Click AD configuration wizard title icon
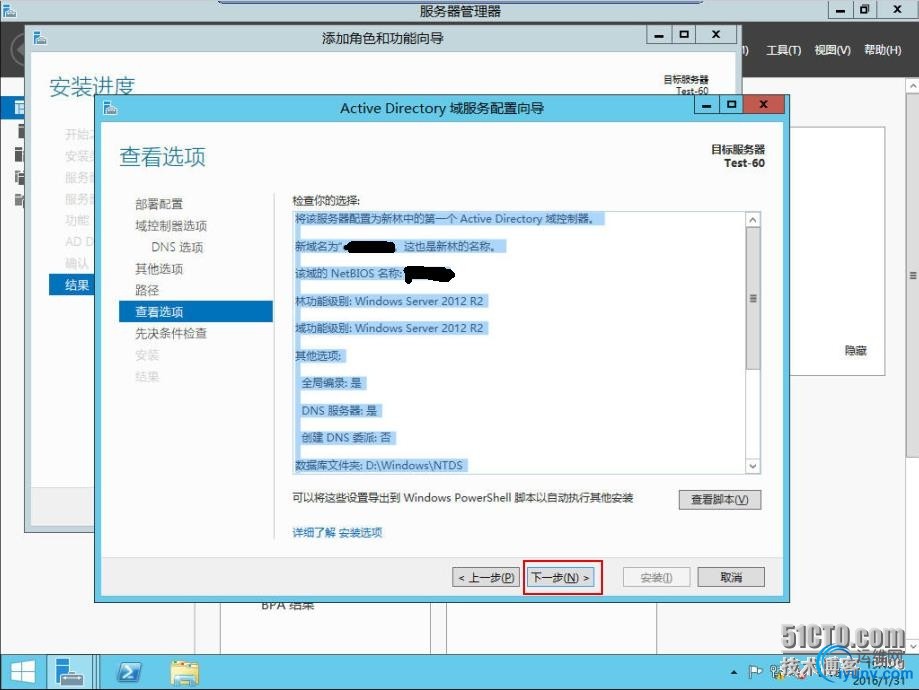 coord(110,108)
